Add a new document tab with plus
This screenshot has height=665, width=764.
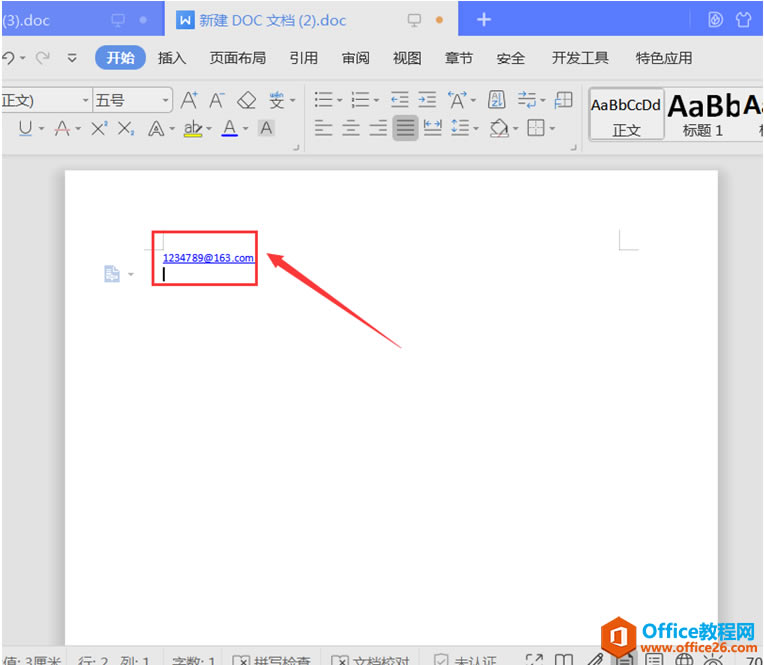tap(483, 19)
